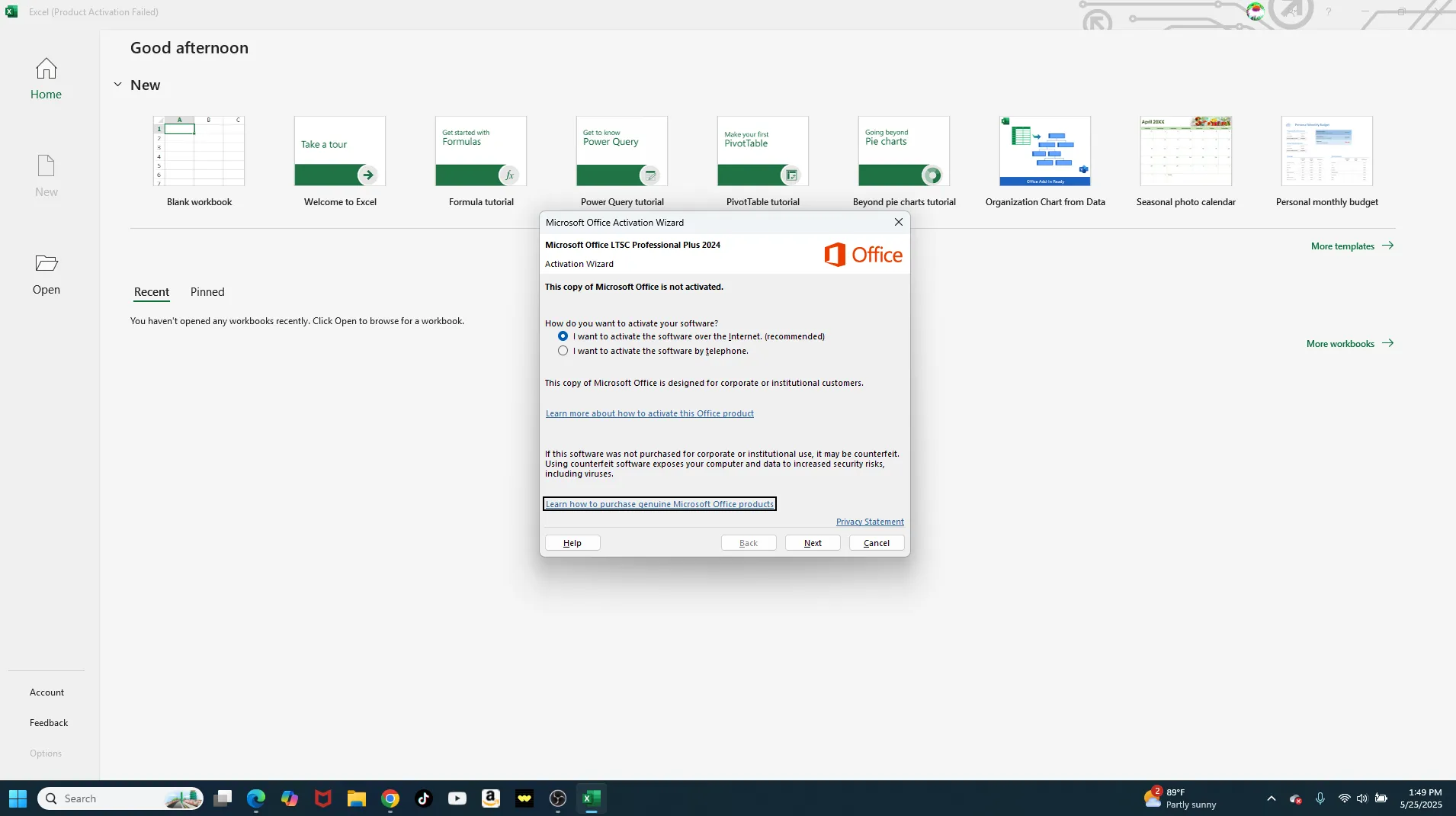
Task: Click Help in the activation wizard
Action: click(x=572, y=543)
